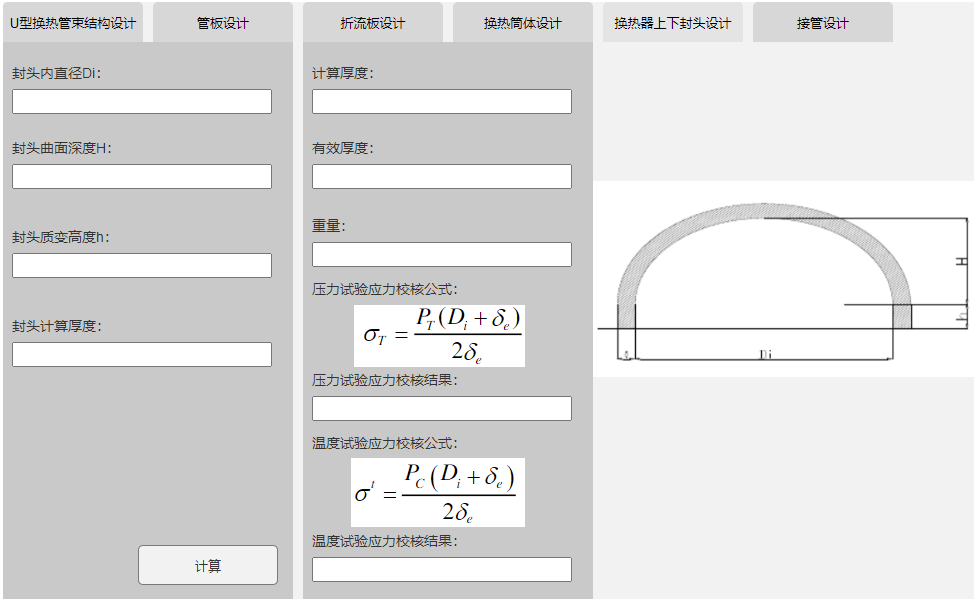Select the 封头质变高度h input field
This screenshot has width=978, height=604.
click(142, 265)
